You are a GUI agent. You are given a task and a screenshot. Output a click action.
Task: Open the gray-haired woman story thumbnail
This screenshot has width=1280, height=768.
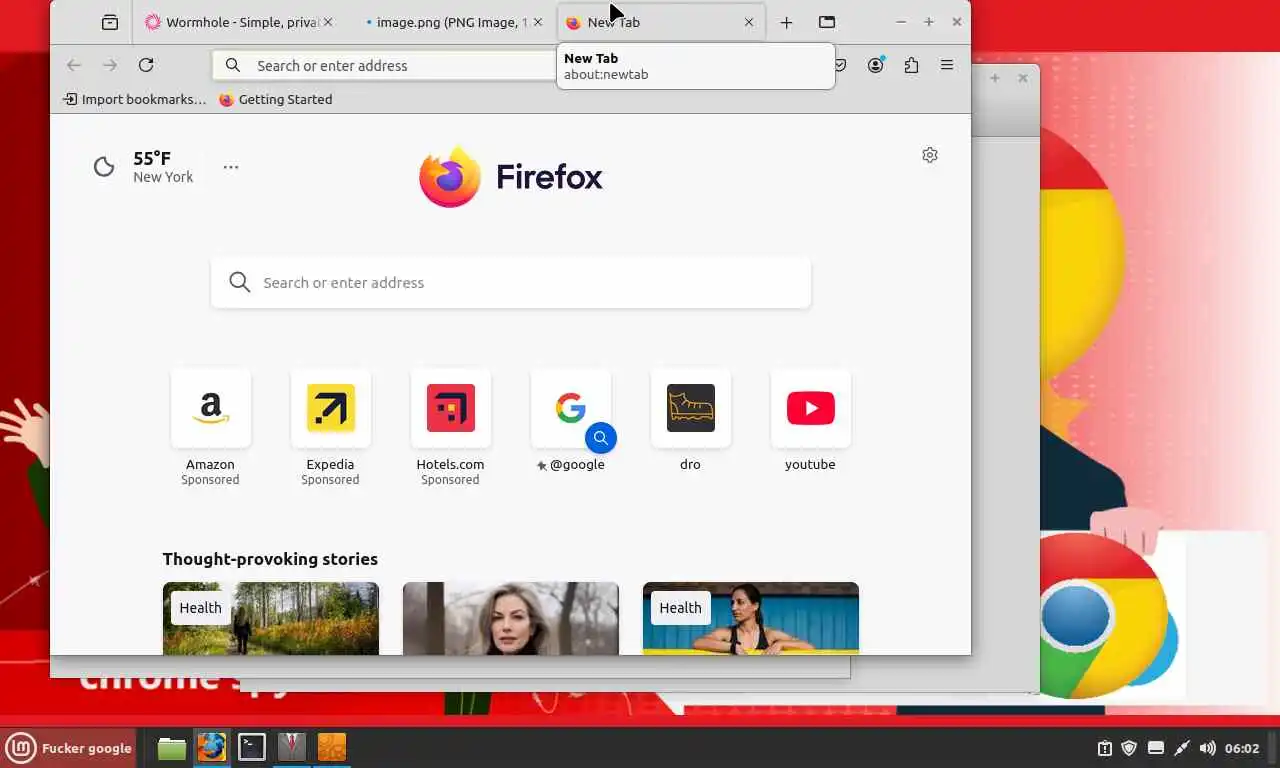[x=511, y=618]
